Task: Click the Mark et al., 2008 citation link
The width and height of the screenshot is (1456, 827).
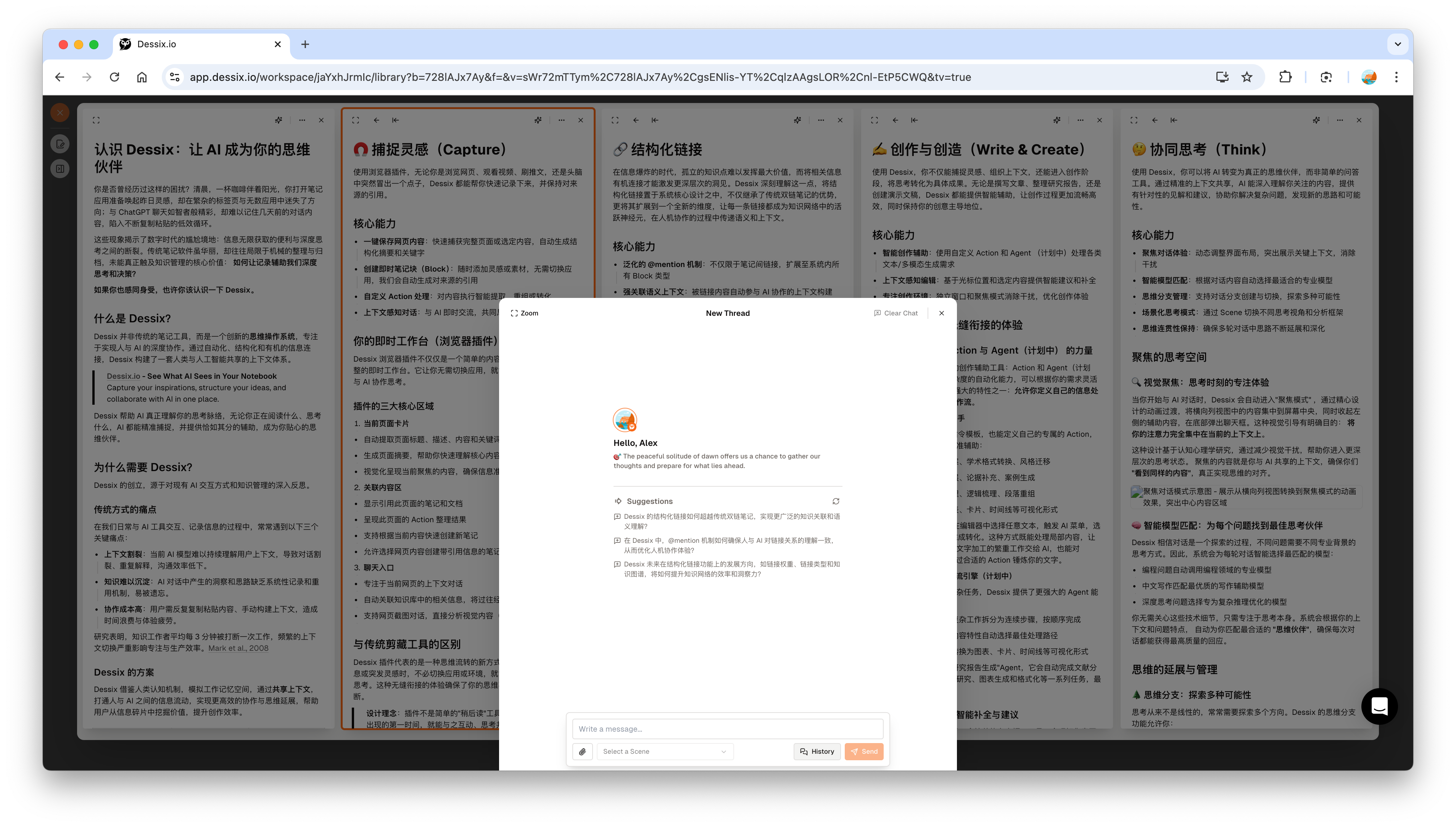Action: click(x=238, y=648)
